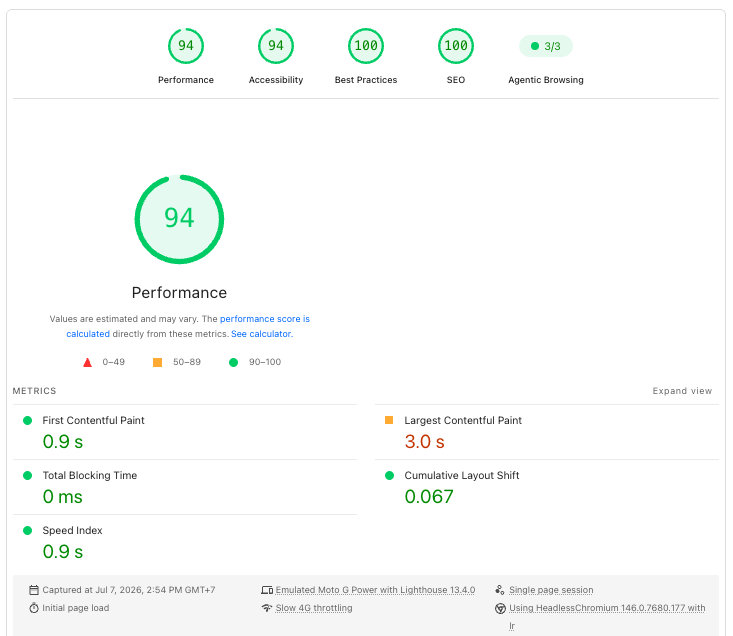This screenshot has width=733, height=636.
Task: Click the Speed Index label
Action: [x=72, y=530]
